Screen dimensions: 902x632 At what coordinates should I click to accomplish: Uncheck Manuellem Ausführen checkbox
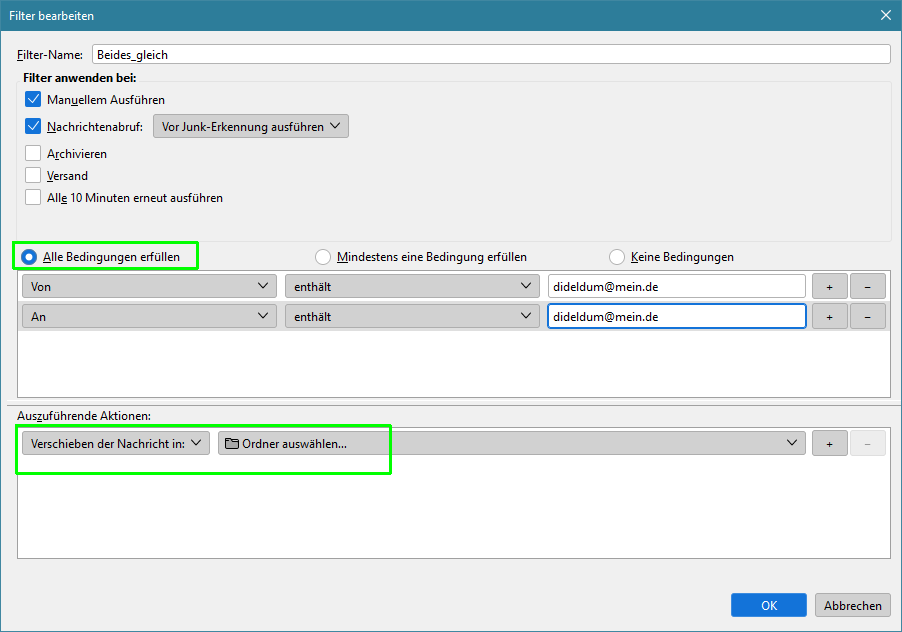33,100
